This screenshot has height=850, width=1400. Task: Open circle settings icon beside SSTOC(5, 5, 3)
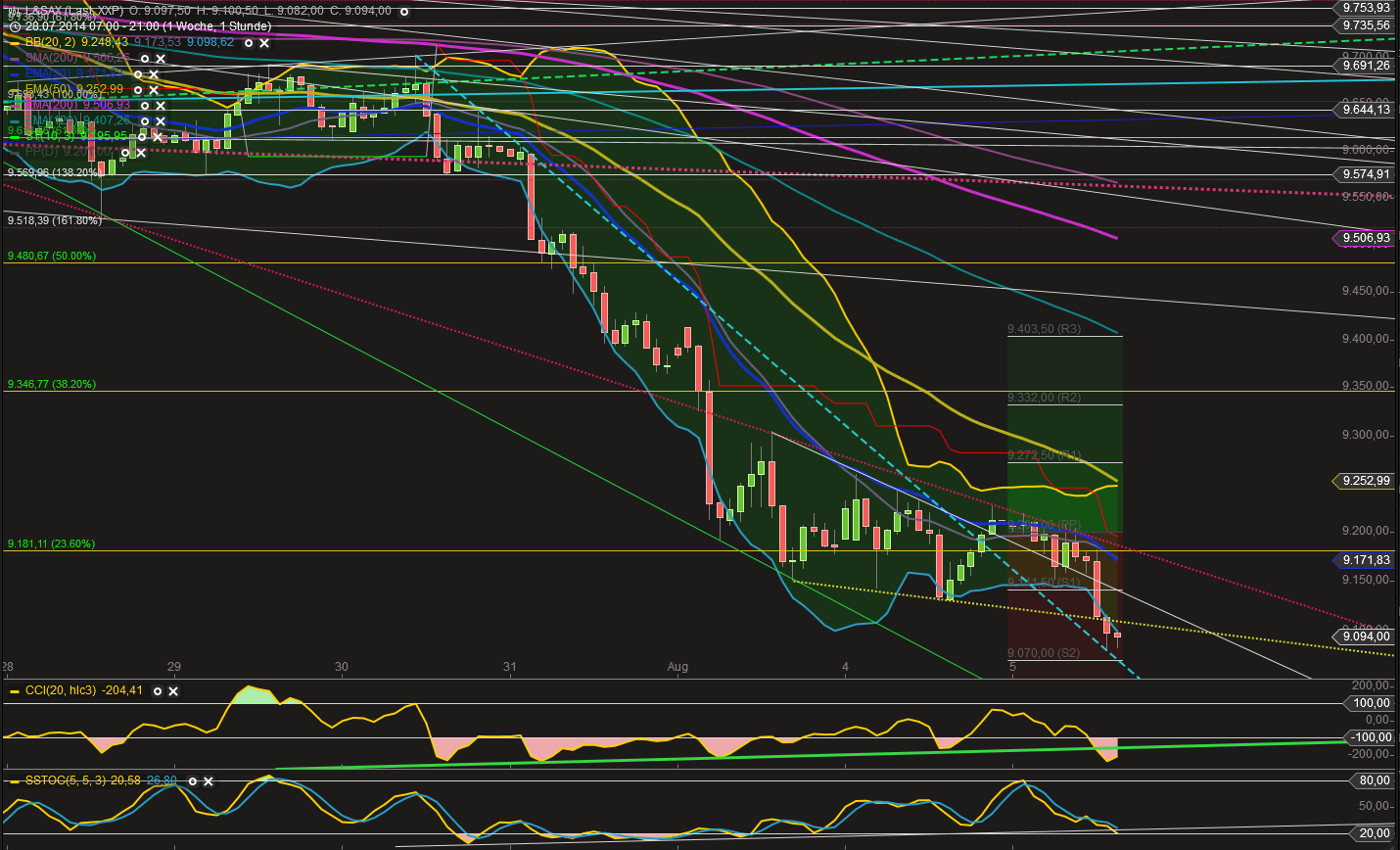point(193,781)
